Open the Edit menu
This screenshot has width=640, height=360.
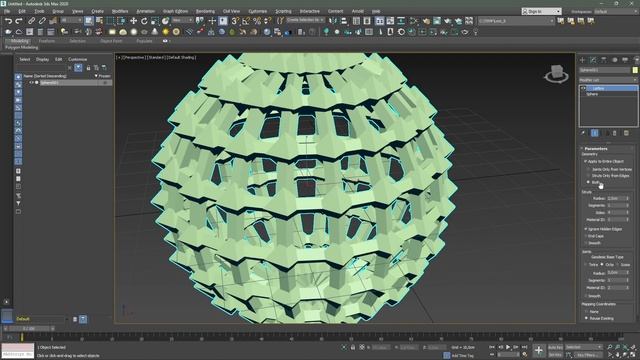(x=22, y=11)
